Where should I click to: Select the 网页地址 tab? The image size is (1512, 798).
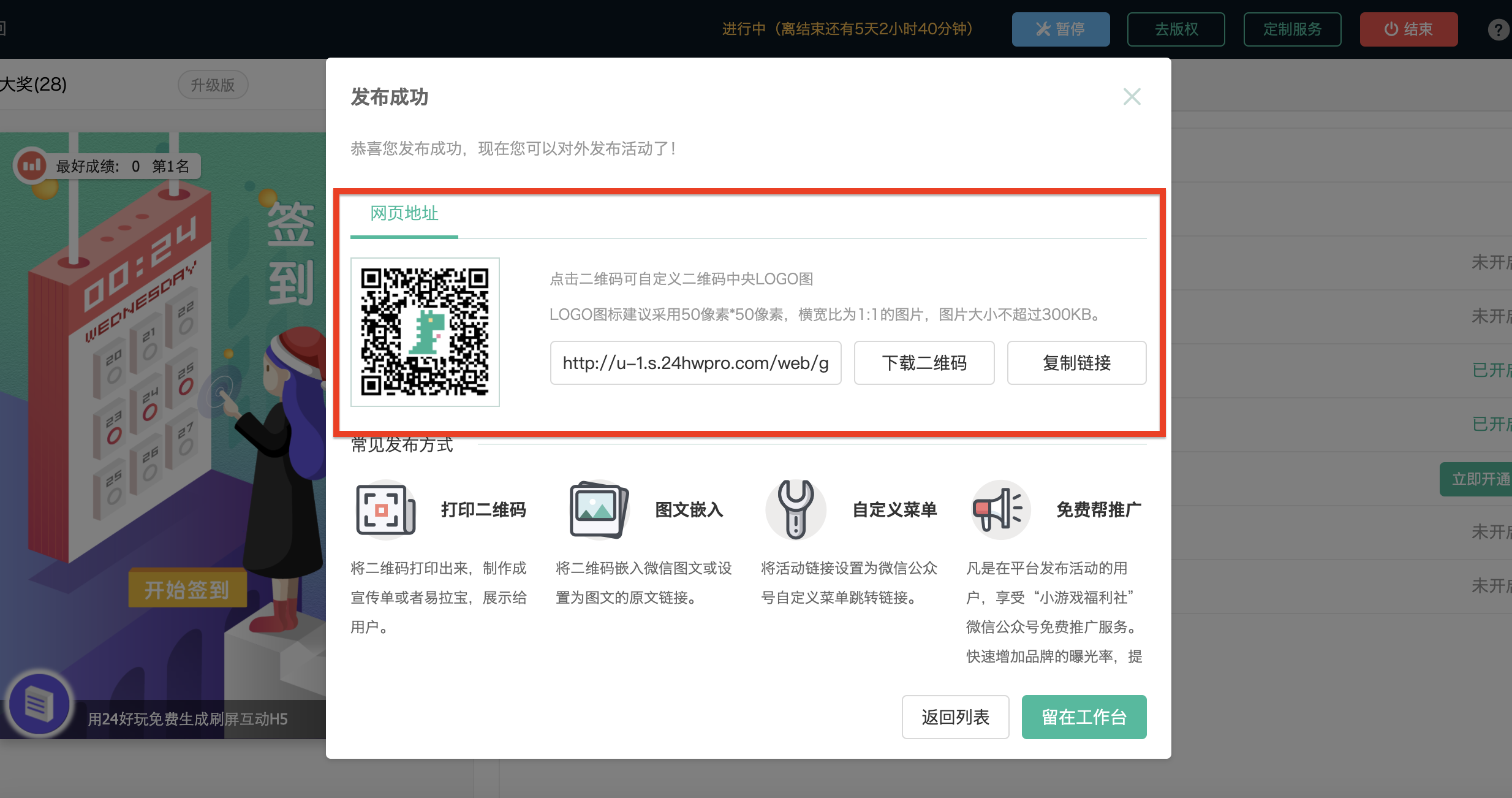coord(404,213)
